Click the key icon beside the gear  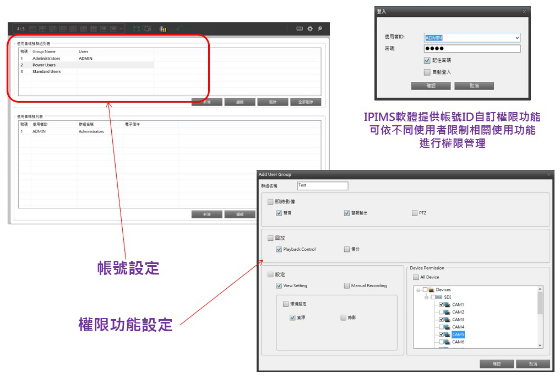(x=320, y=29)
